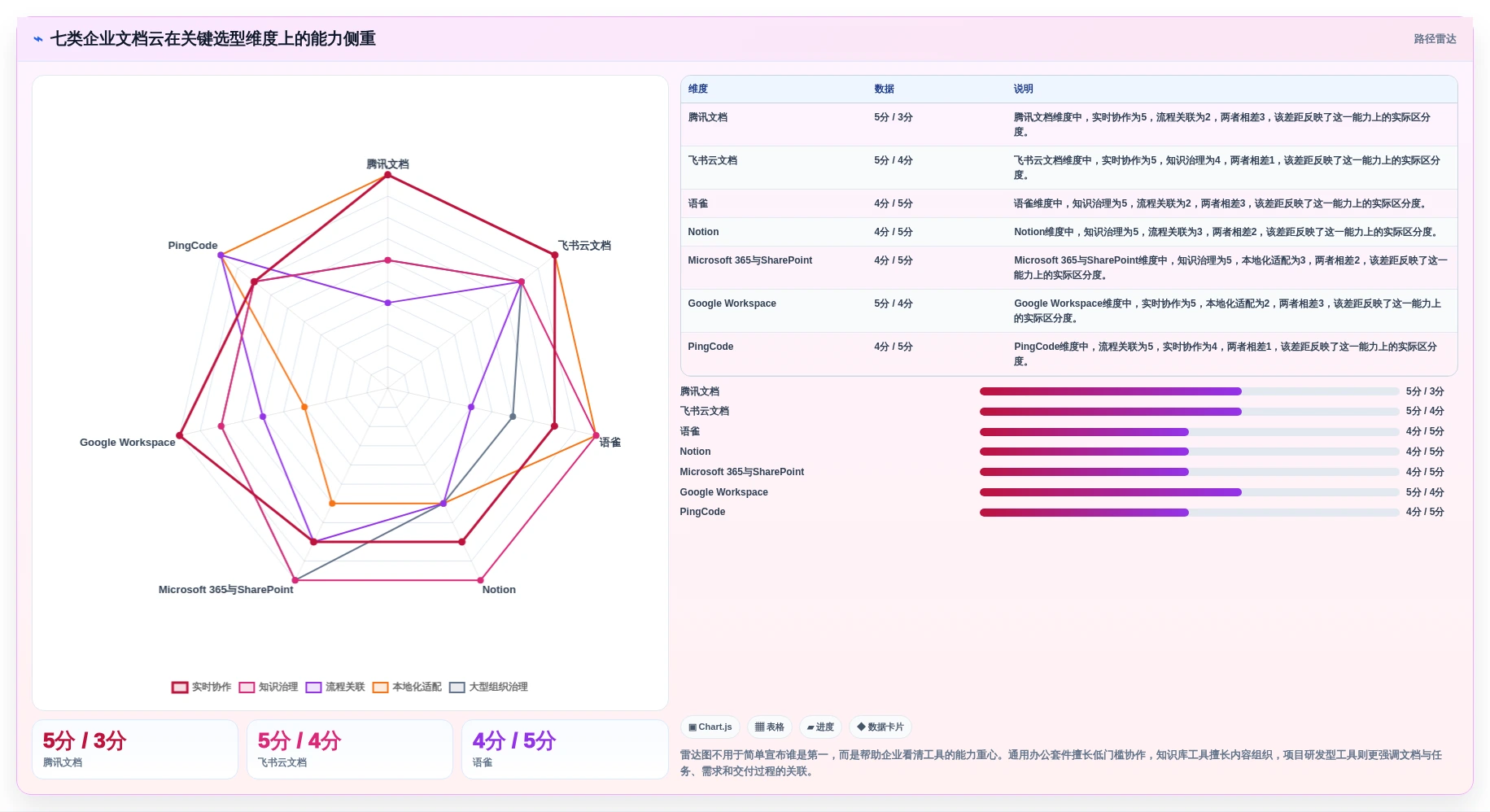Click the 语雀 radar axis label
Viewport: 1490px width, 812px height.
pos(610,443)
